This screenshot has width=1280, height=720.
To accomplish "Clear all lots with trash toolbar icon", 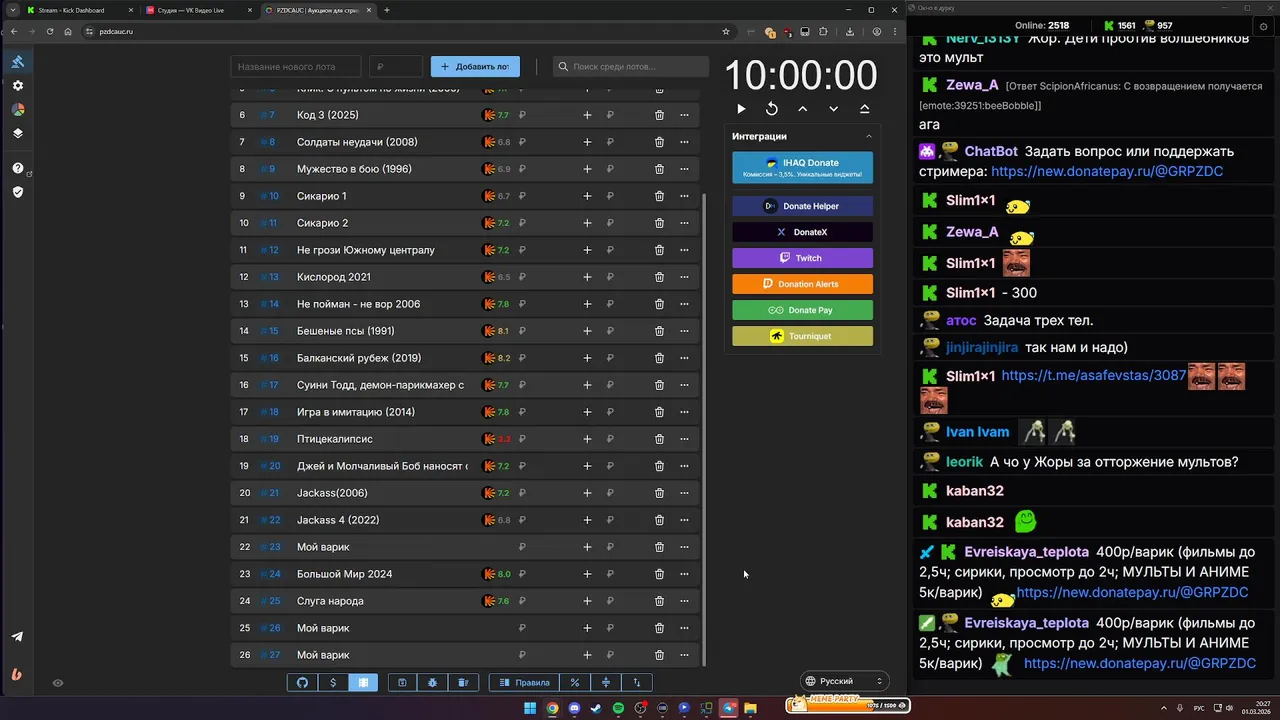I will click(463, 683).
